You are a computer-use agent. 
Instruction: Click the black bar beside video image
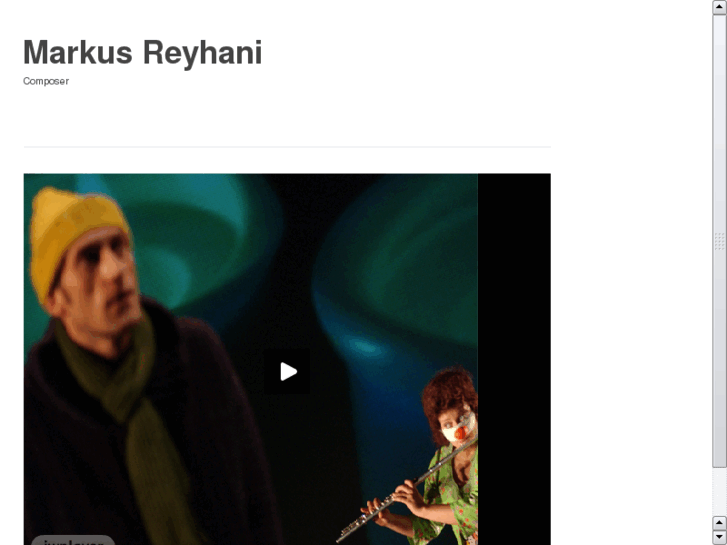click(514, 359)
